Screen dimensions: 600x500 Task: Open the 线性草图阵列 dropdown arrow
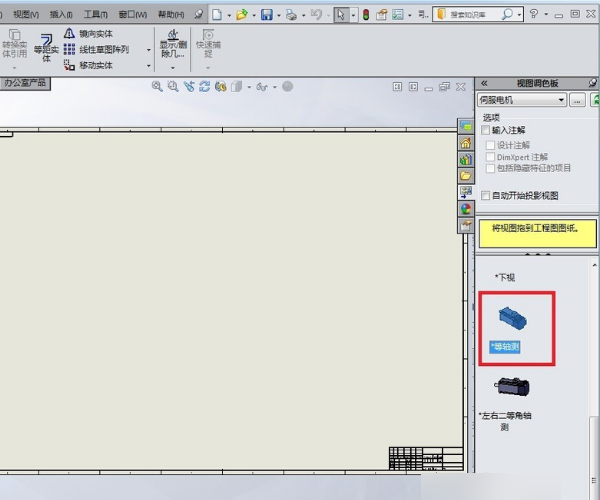pyautogui.click(x=149, y=49)
